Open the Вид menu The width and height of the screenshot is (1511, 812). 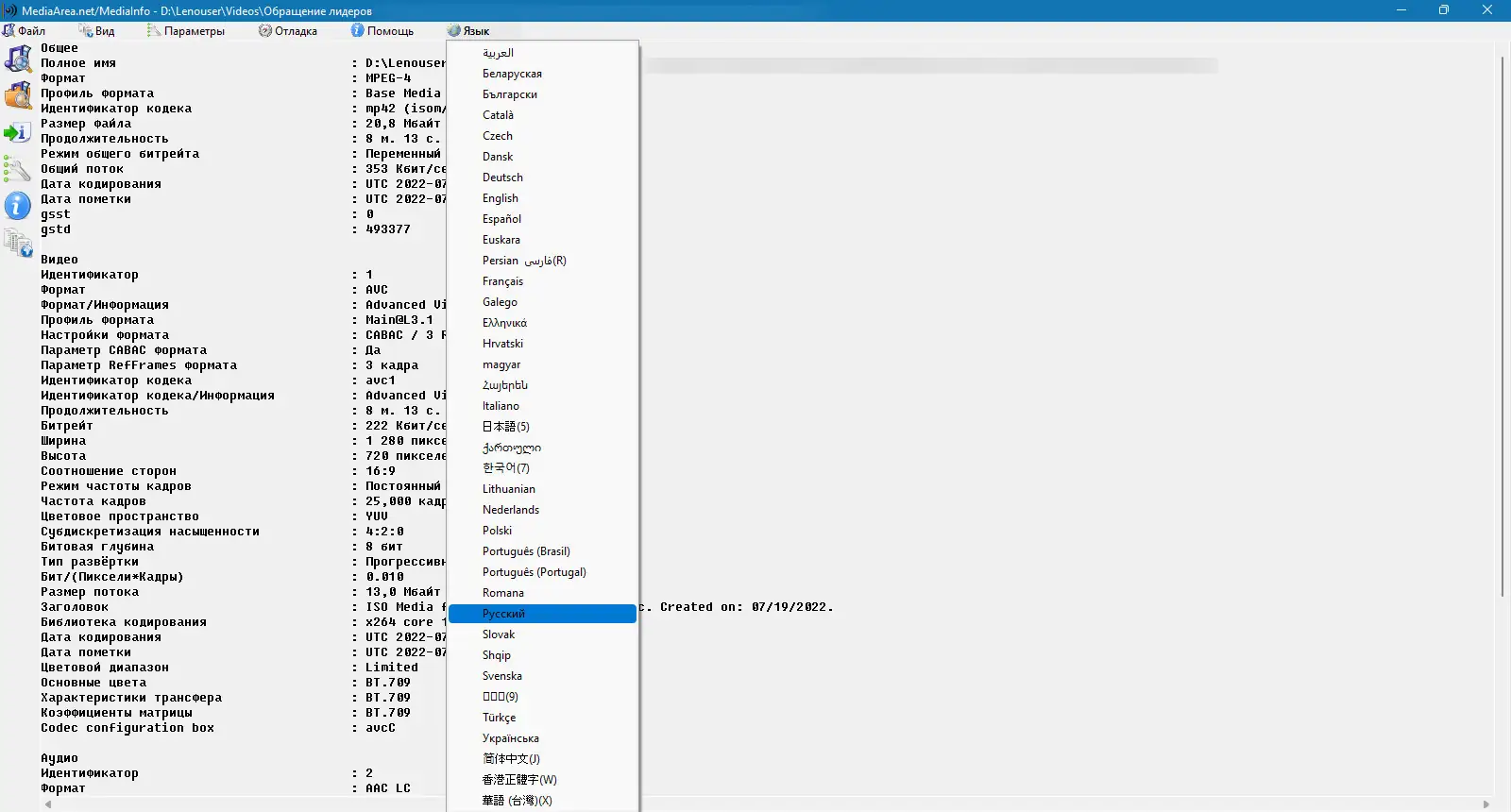pyautogui.click(x=96, y=31)
